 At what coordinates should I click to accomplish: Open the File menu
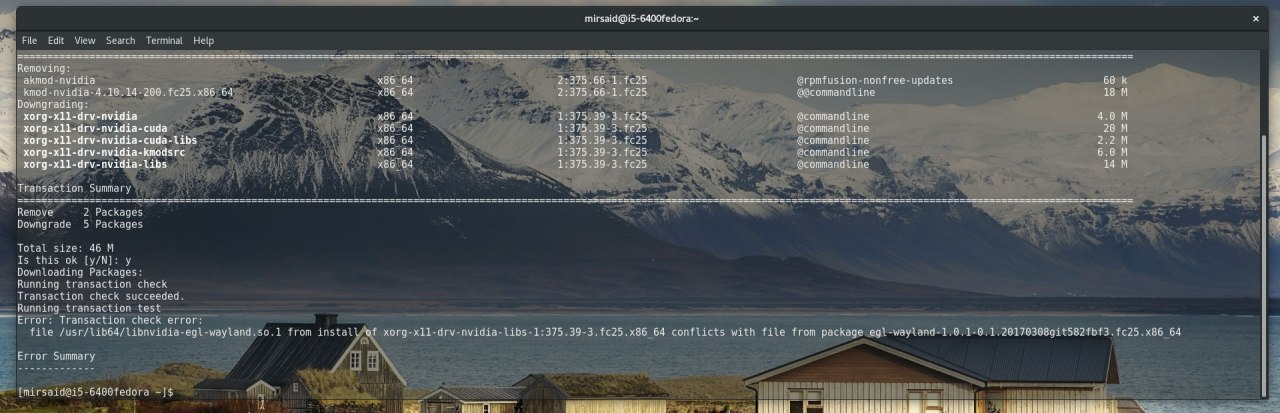pos(29,41)
